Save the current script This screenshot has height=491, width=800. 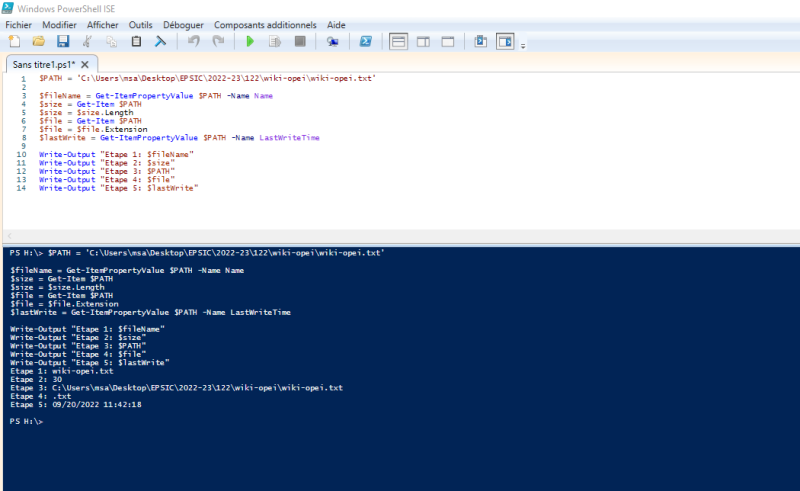tap(63, 41)
